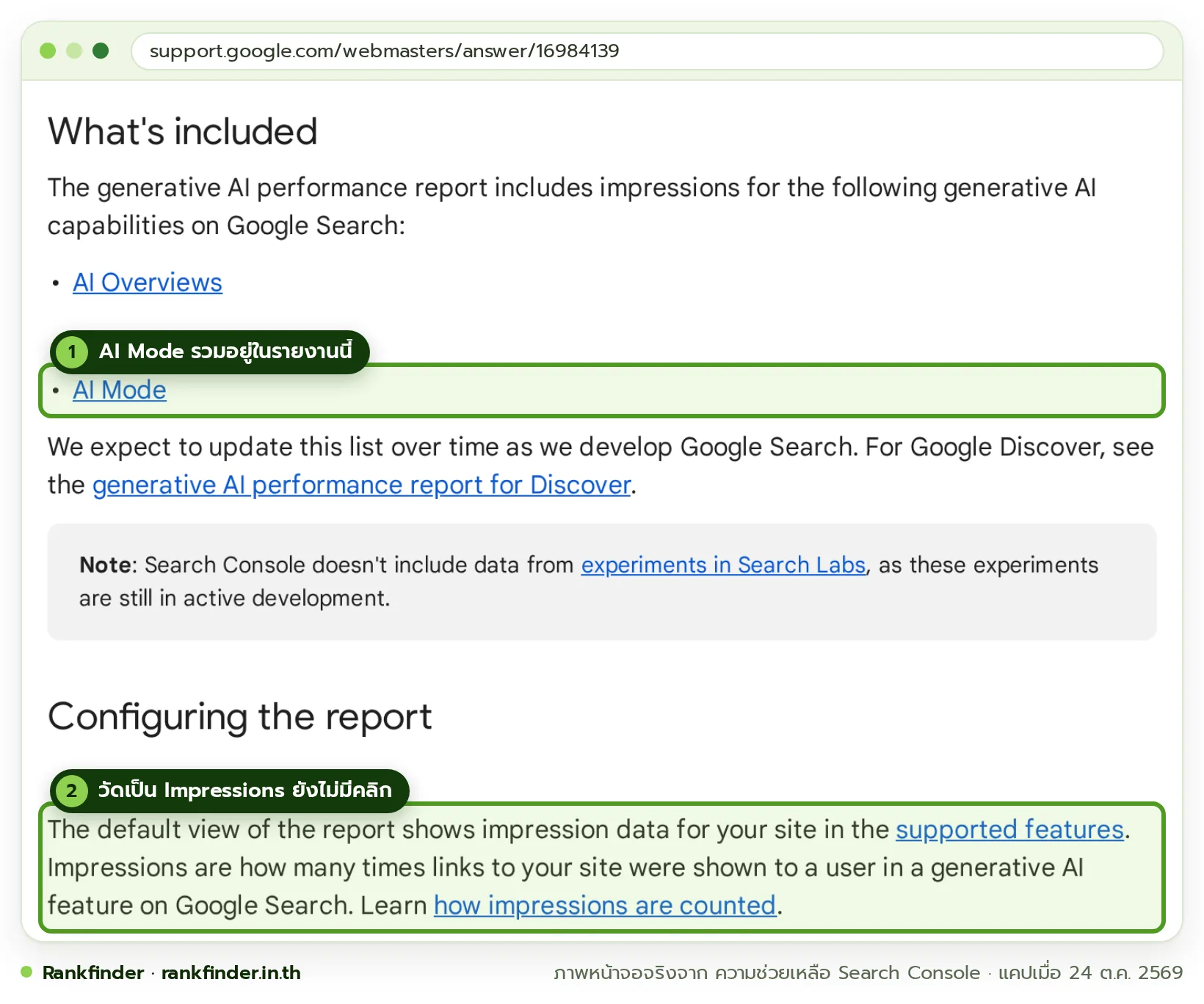The width and height of the screenshot is (1204, 1004).
Task: Click the rankfinder.in.th footer text
Action: coord(231,972)
